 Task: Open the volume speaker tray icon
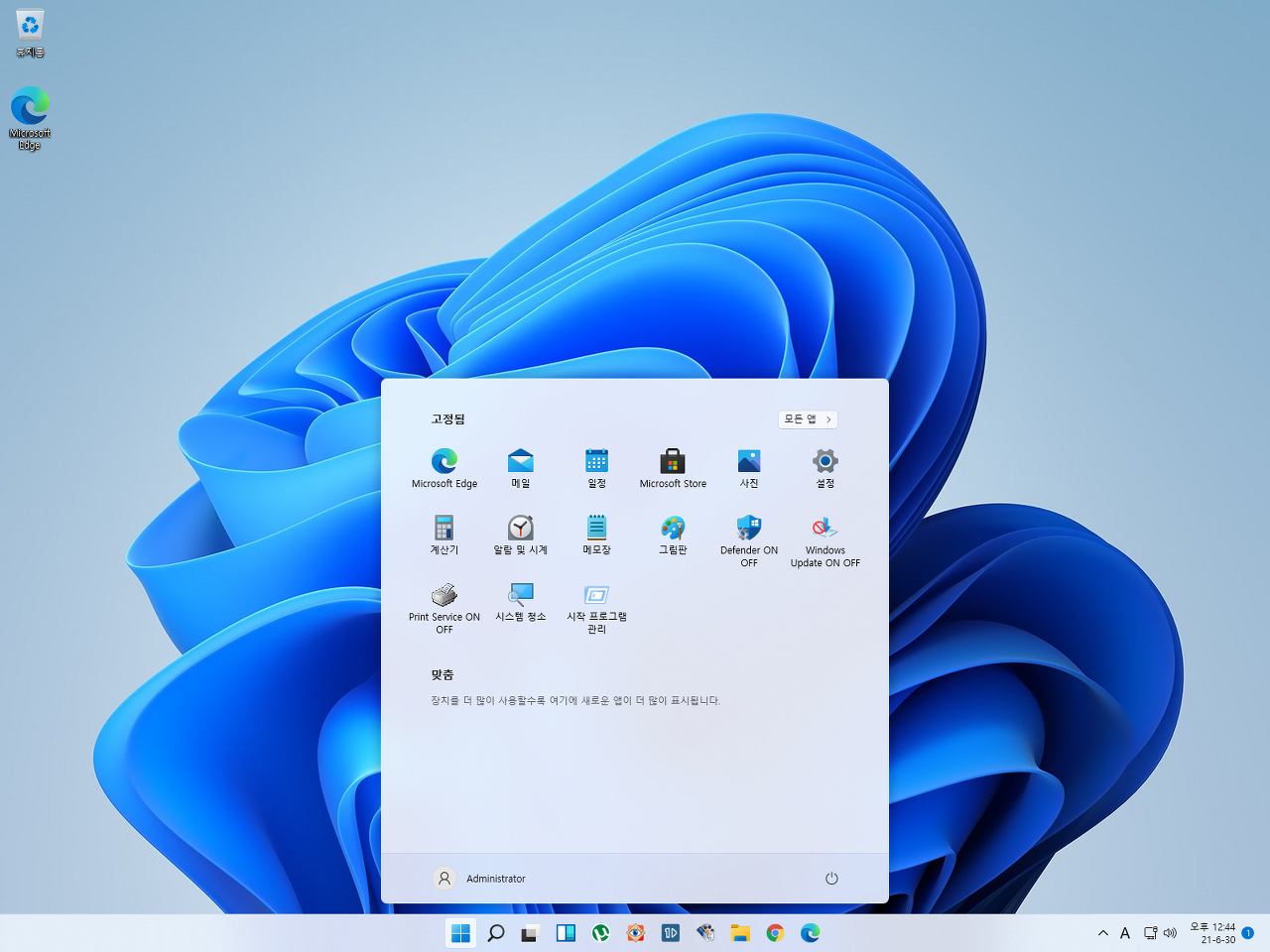coord(1170,933)
